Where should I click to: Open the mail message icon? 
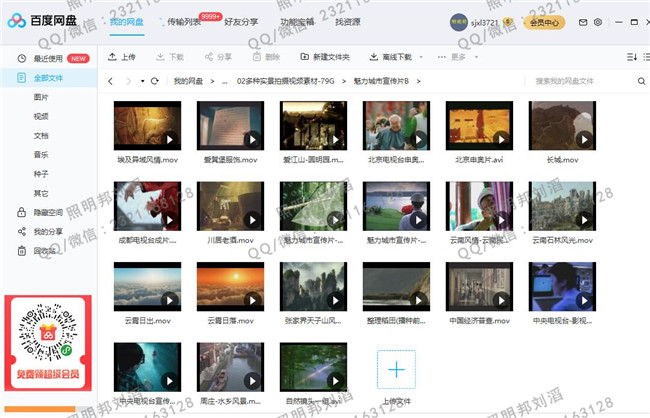[x=583, y=22]
